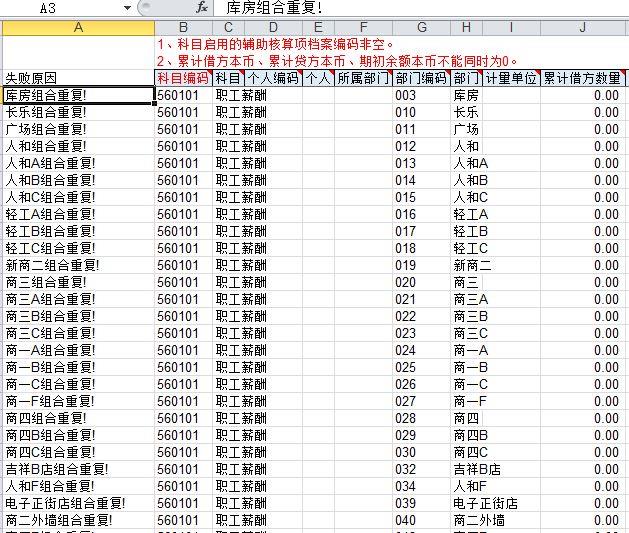
Task: Click the 个人编码 header cell
Action: (x=273, y=78)
